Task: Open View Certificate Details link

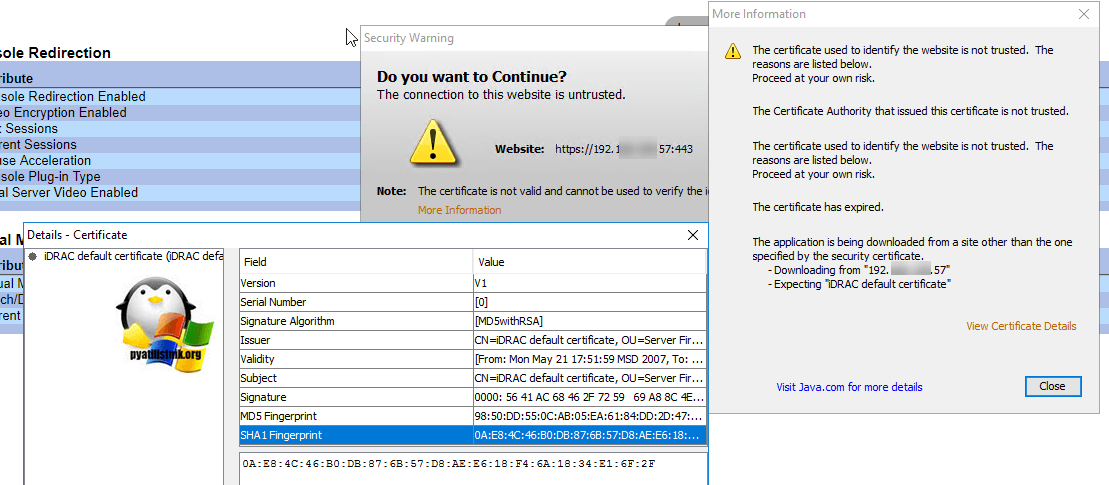Action: tap(1021, 326)
